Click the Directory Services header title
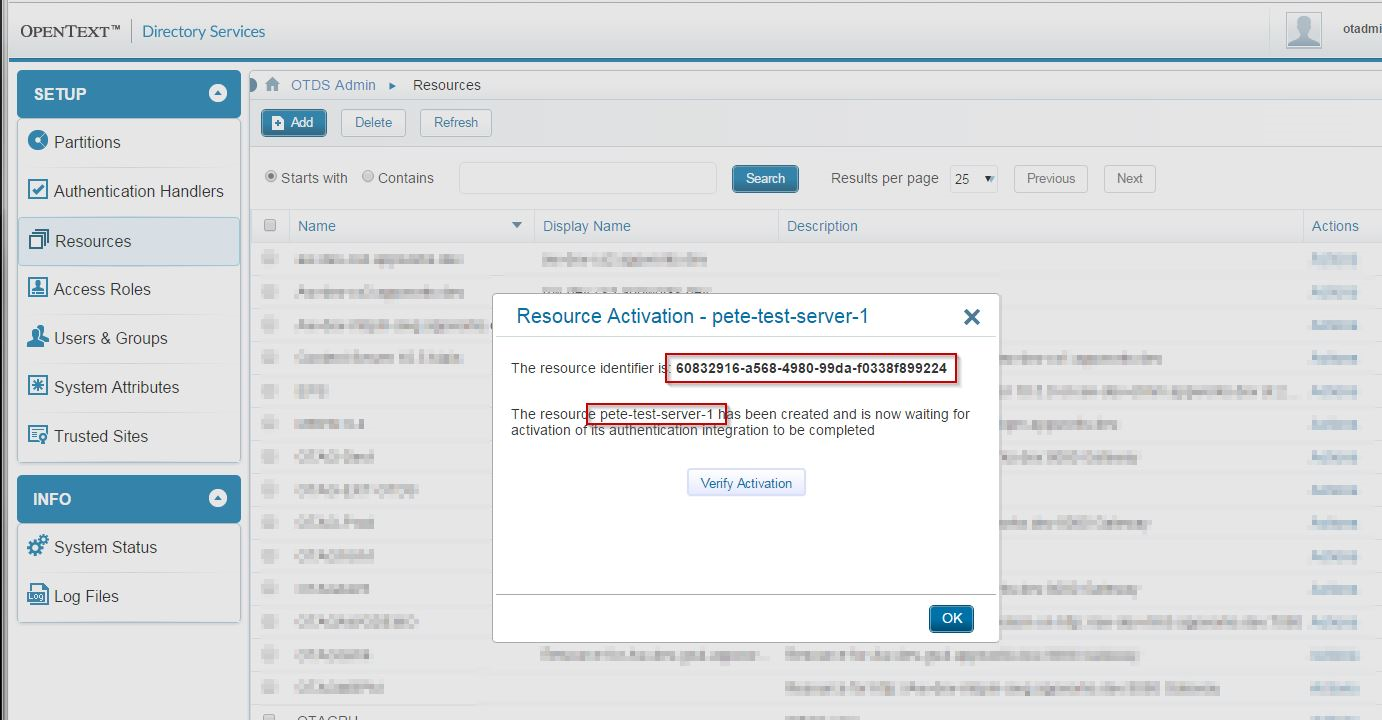Image resolution: width=1382 pixels, height=720 pixels. [204, 31]
